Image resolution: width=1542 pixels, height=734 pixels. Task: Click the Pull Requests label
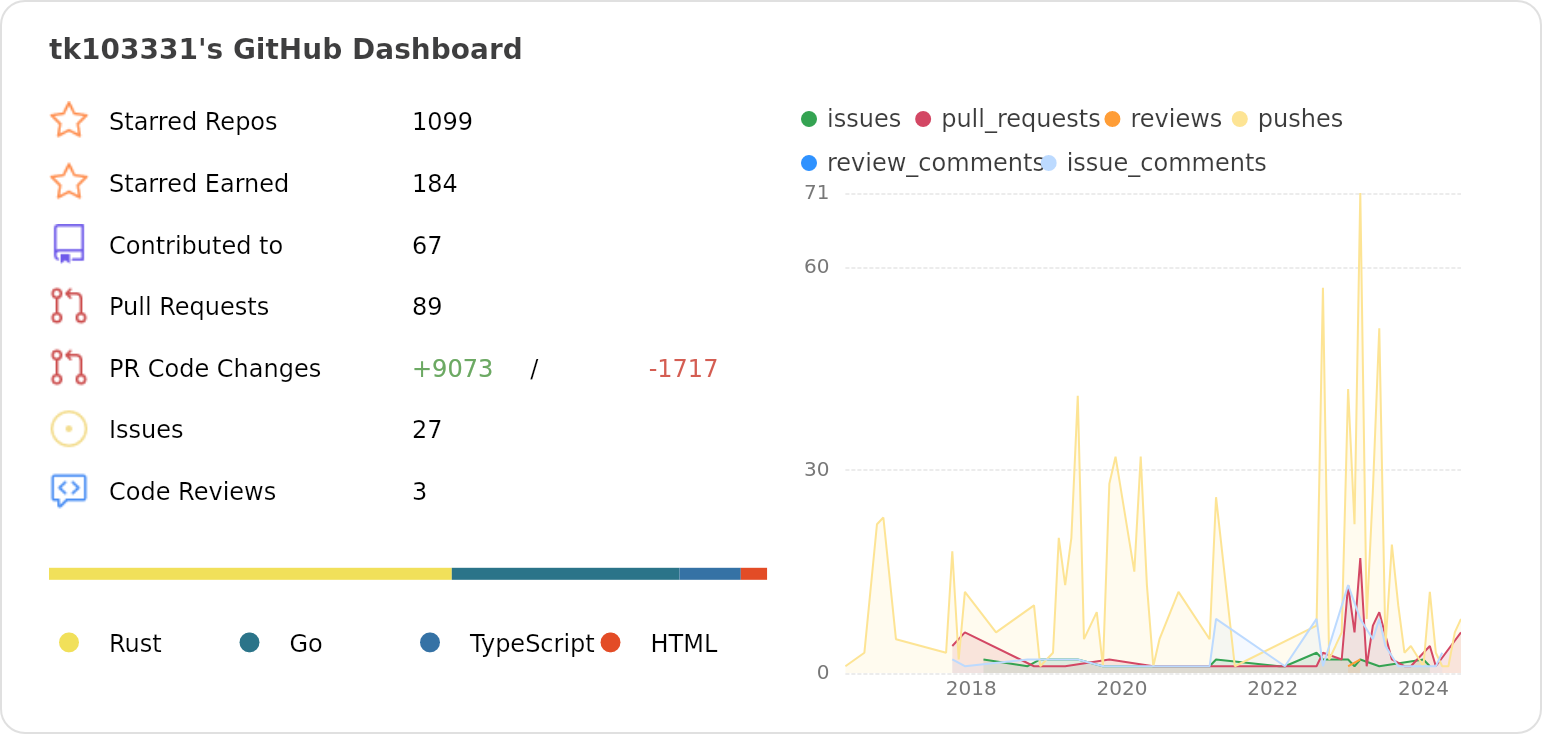pos(189,307)
